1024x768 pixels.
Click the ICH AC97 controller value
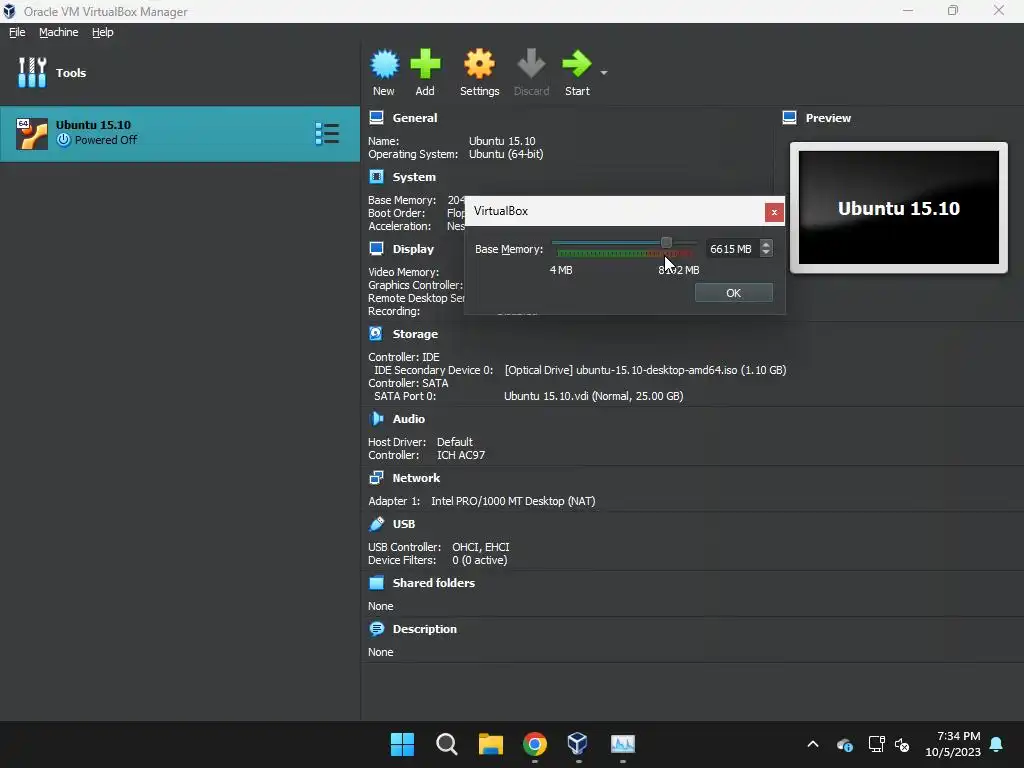(x=461, y=455)
